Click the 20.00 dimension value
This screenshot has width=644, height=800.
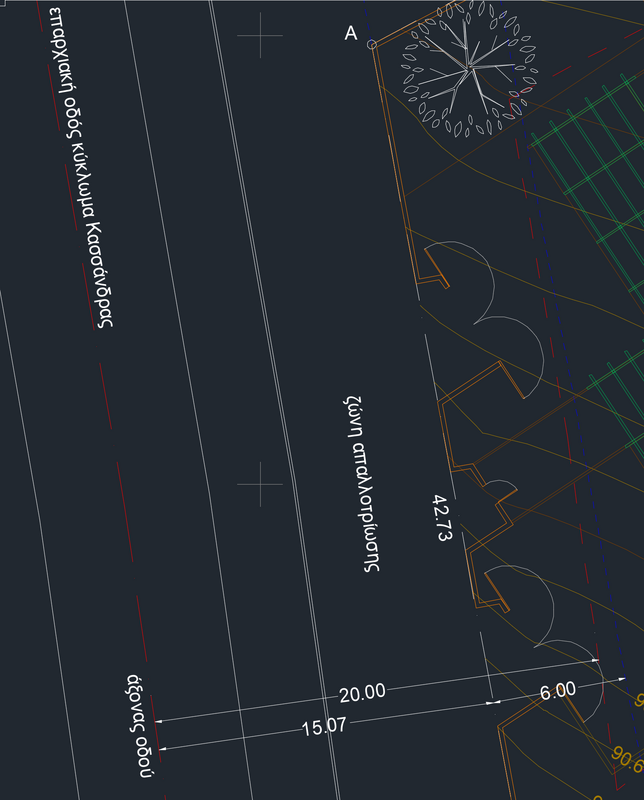tap(361, 692)
